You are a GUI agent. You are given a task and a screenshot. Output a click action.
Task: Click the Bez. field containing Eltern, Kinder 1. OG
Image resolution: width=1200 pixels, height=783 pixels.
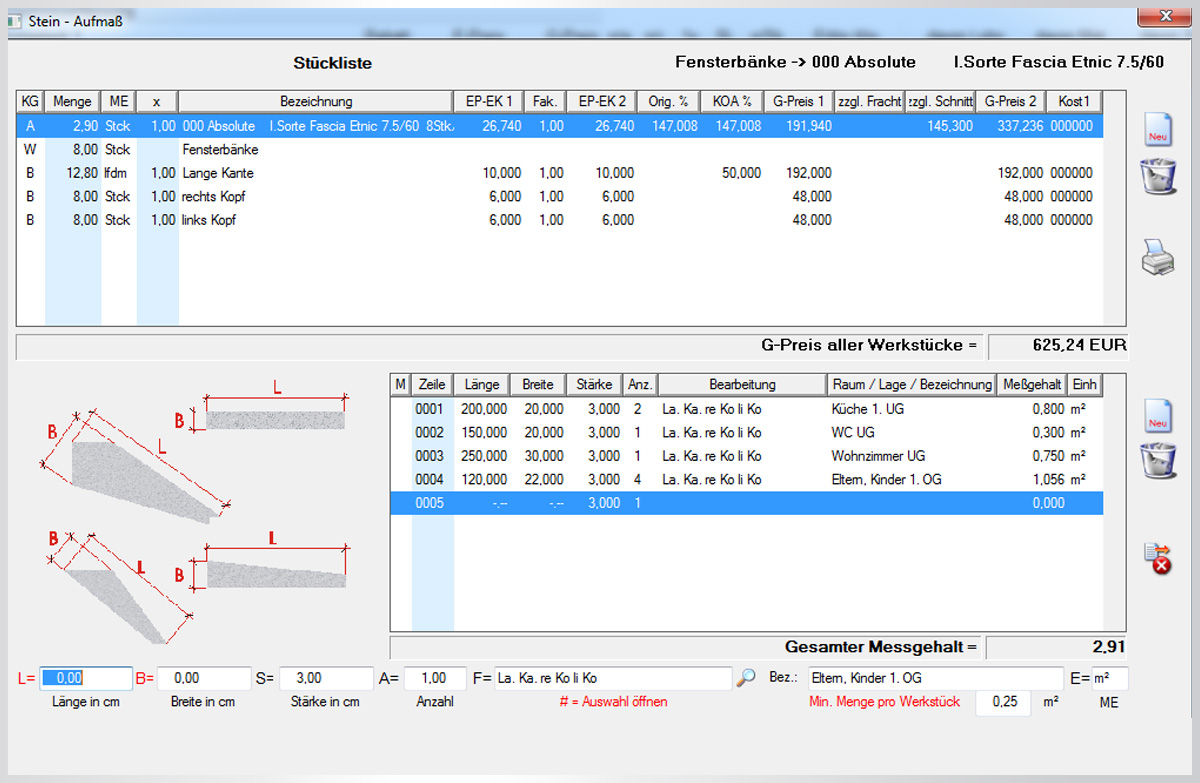[936, 678]
